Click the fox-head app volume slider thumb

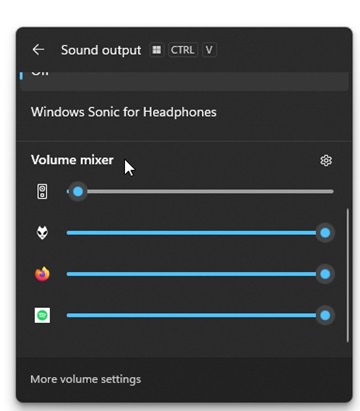(x=325, y=233)
